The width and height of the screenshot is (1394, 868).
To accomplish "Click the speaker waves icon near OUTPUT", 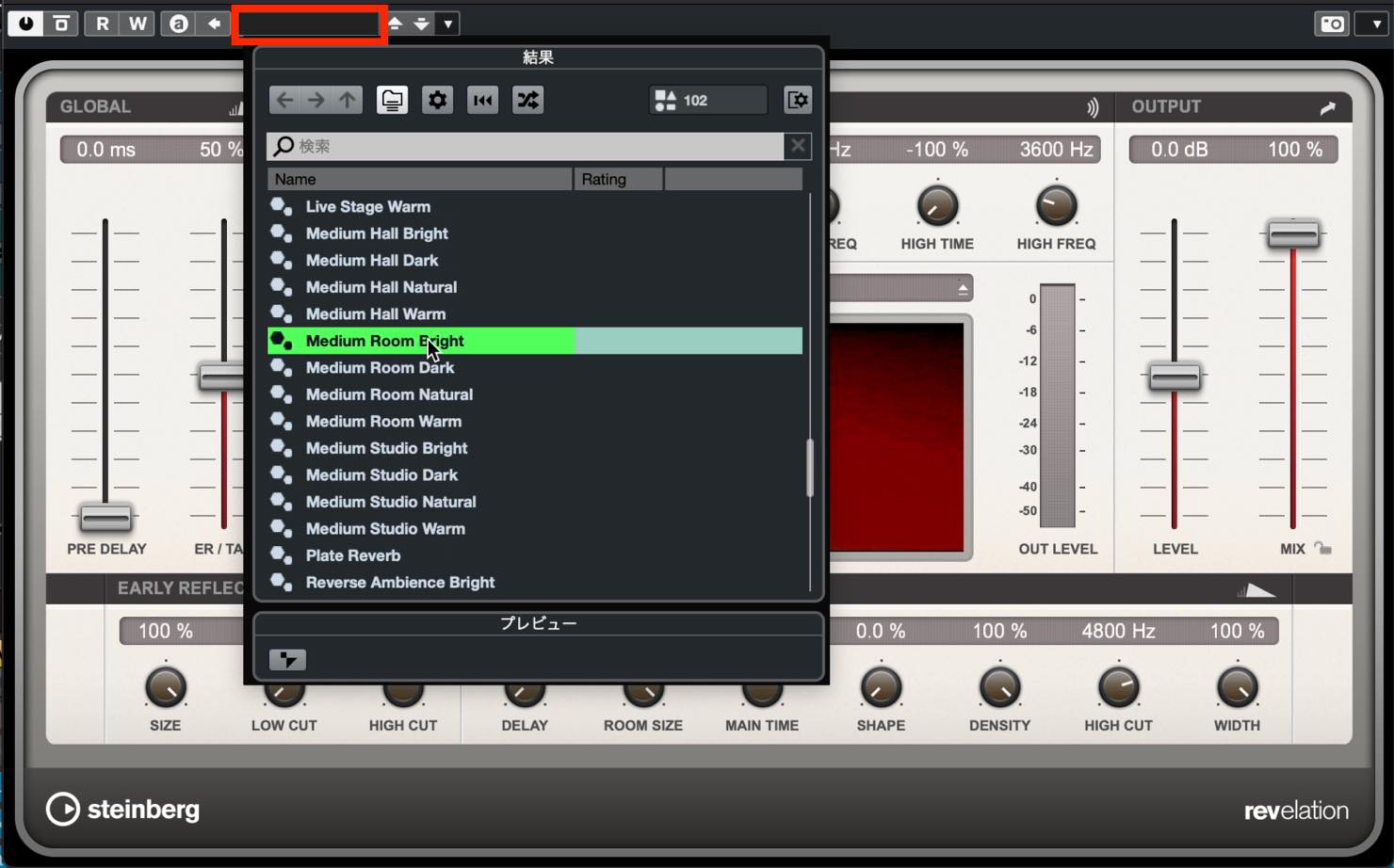I will pyautogui.click(x=1093, y=107).
